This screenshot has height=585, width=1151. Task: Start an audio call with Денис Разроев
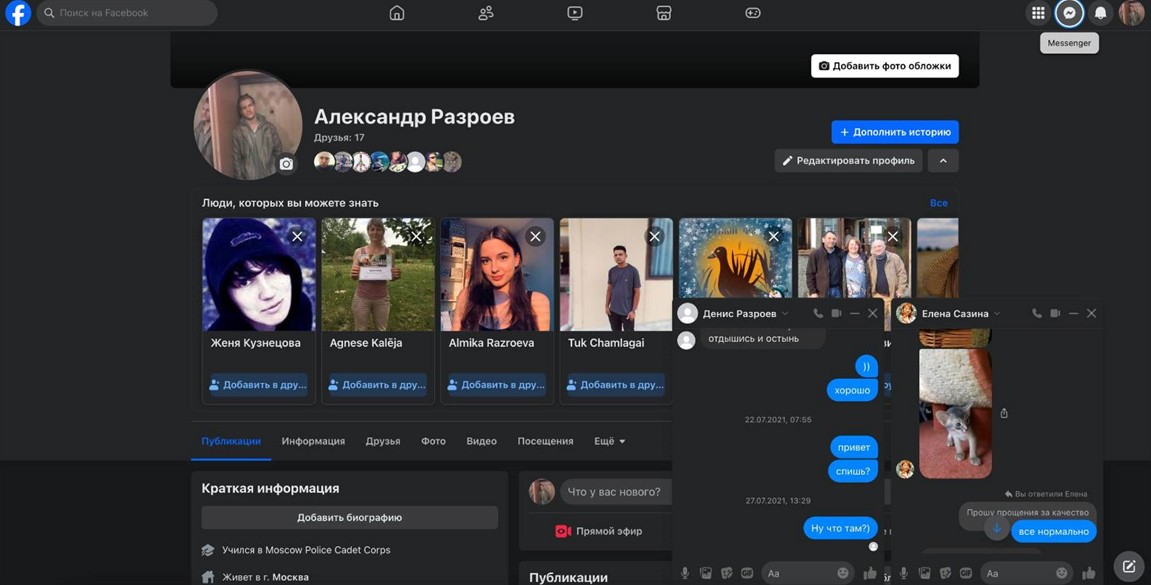pyautogui.click(x=818, y=313)
